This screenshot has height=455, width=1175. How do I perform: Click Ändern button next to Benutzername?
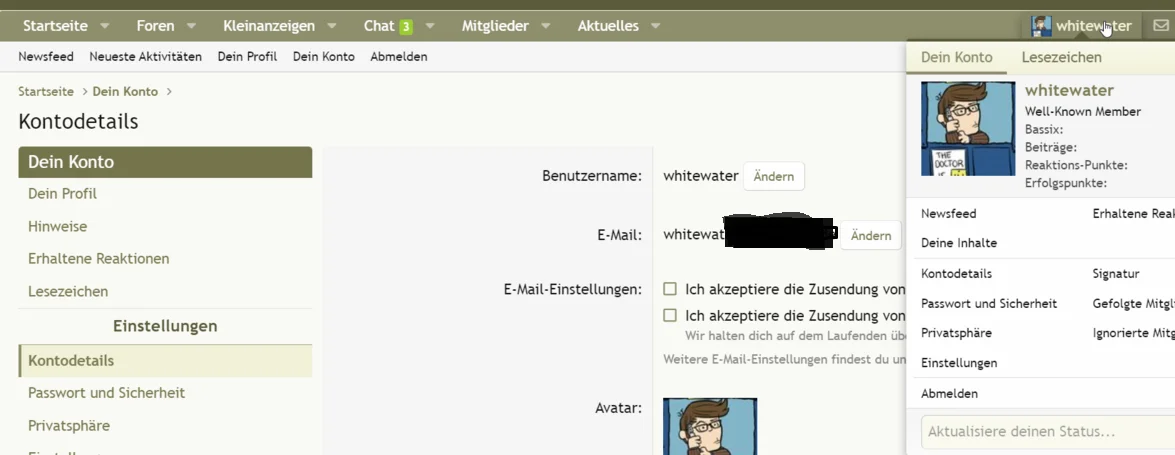[x=773, y=176]
